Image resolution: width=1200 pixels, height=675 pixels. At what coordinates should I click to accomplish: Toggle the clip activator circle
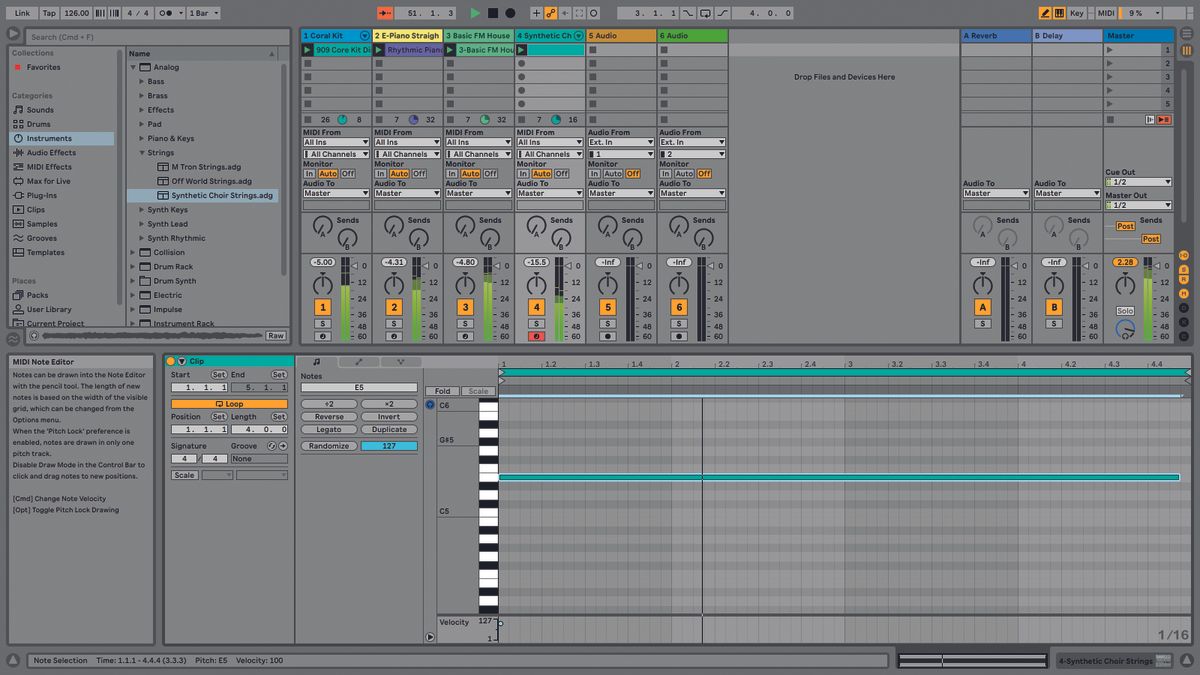(x=171, y=361)
